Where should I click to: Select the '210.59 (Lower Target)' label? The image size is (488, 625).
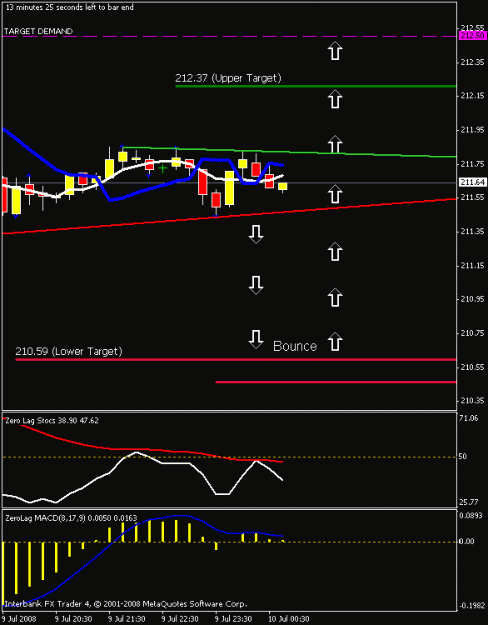[x=69, y=352]
